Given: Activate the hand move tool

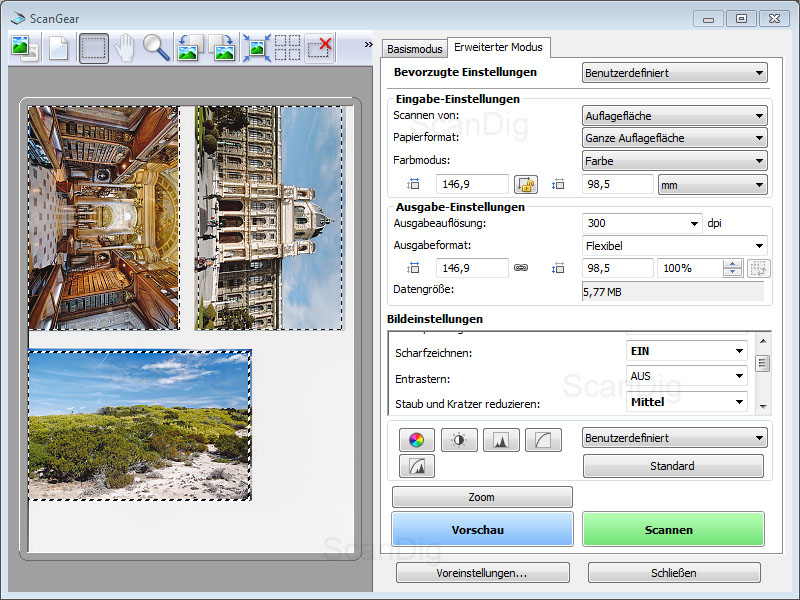Looking at the screenshot, I should tap(125, 47).
